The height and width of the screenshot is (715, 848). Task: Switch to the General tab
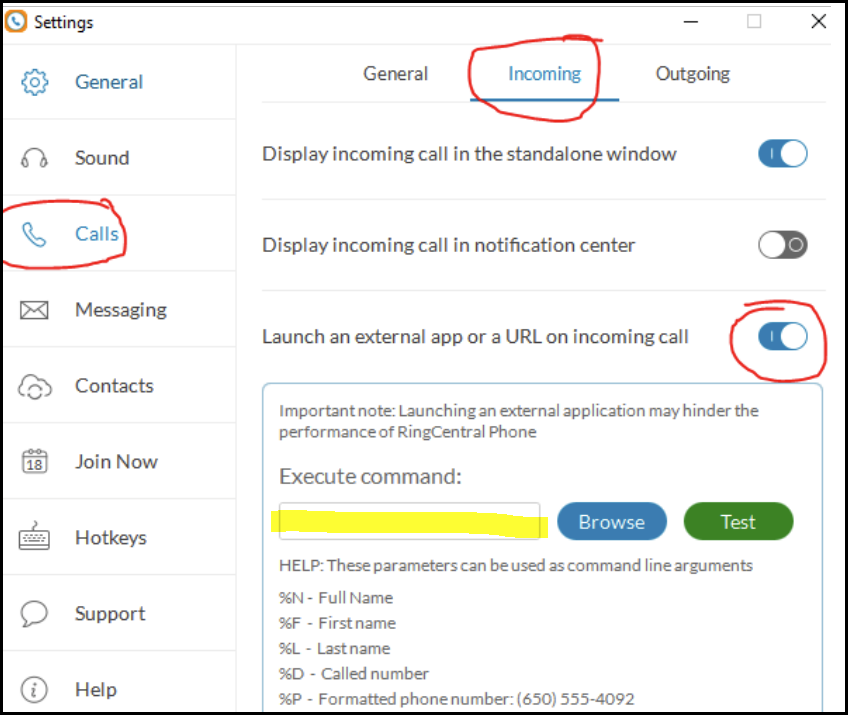pyautogui.click(x=395, y=73)
